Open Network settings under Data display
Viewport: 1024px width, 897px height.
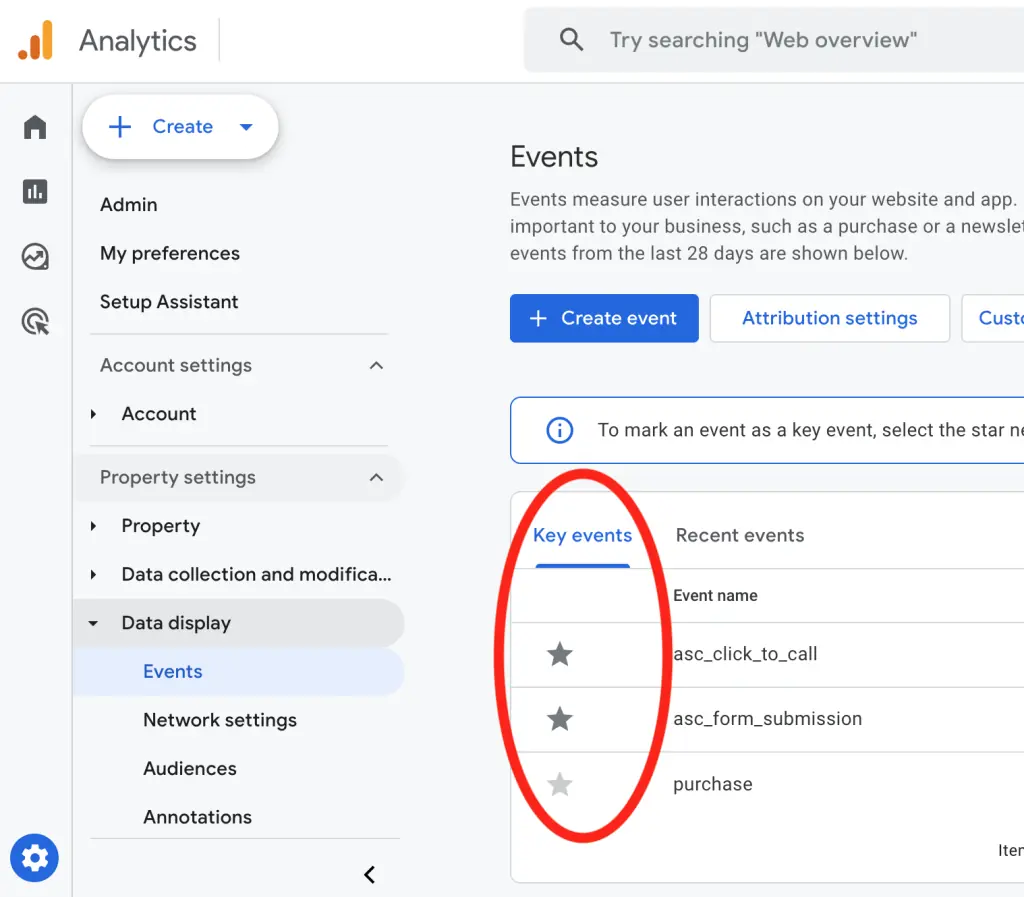(x=220, y=720)
